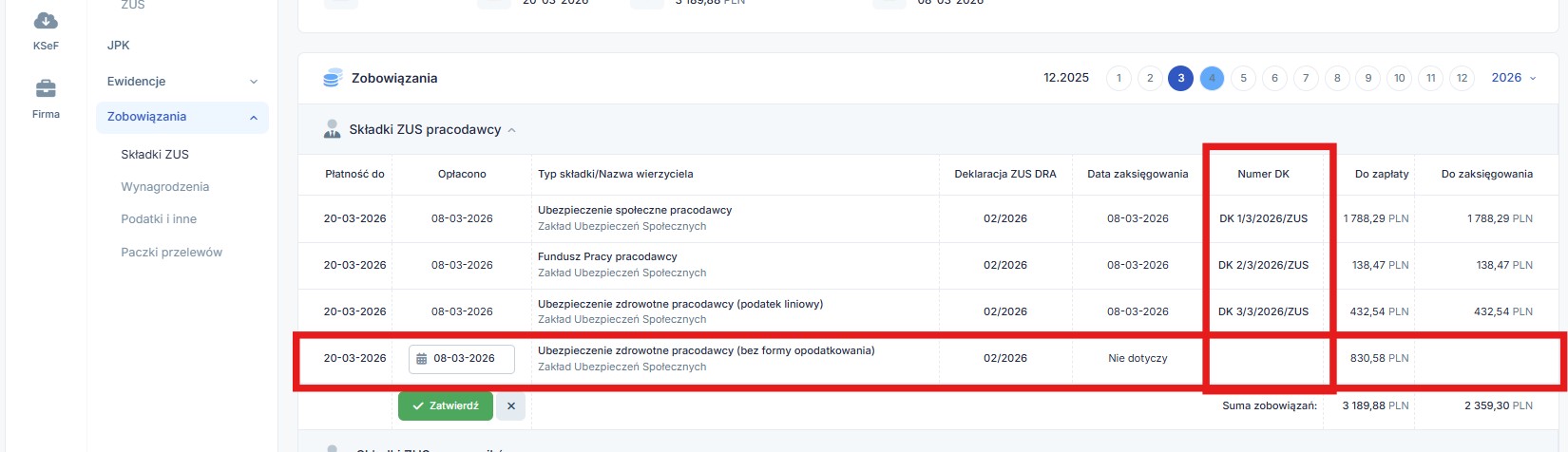Click the calendar icon in payment date field
Viewport: 1568px width, 452px height.
tap(422, 359)
